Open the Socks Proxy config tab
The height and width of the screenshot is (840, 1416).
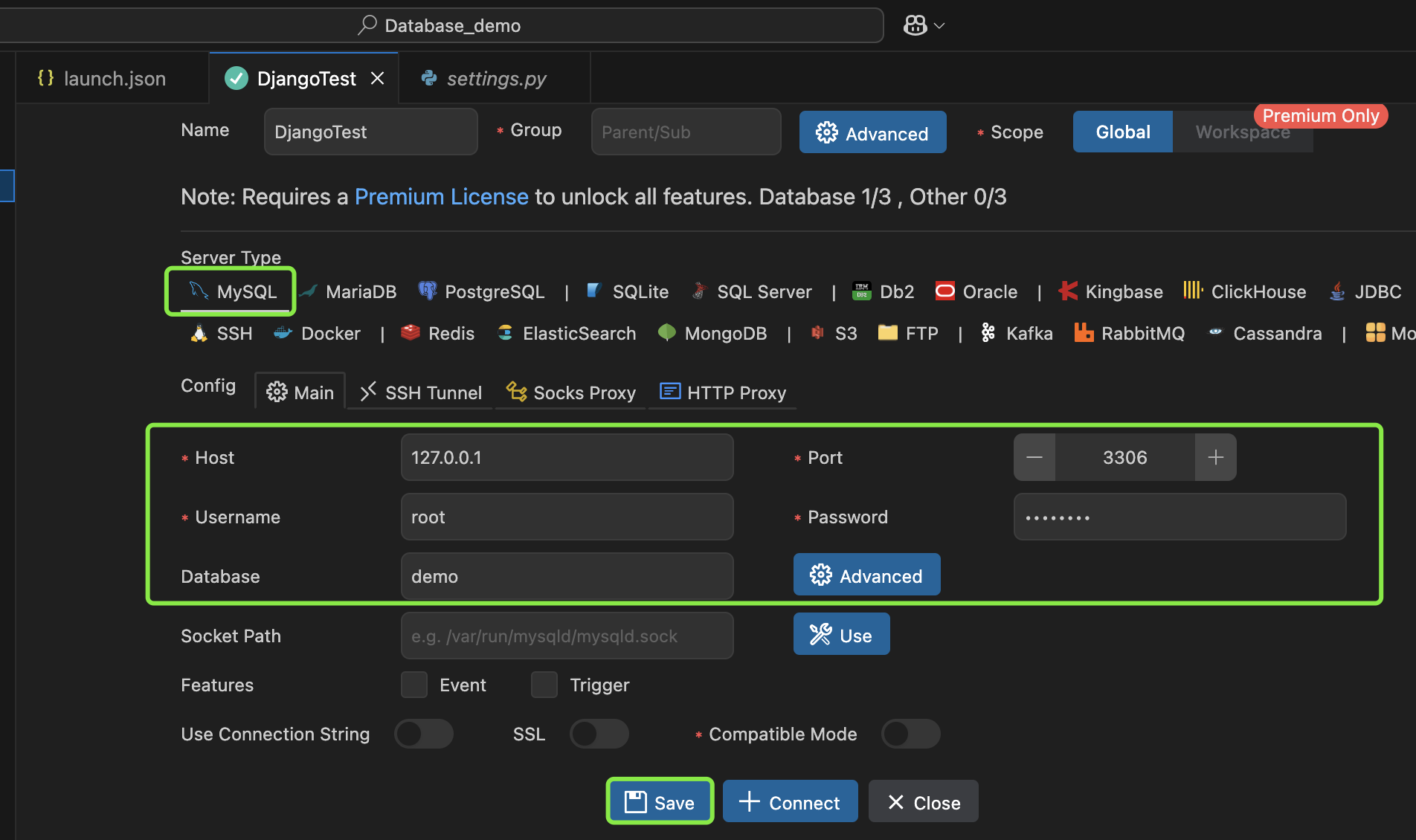click(x=571, y=392)
